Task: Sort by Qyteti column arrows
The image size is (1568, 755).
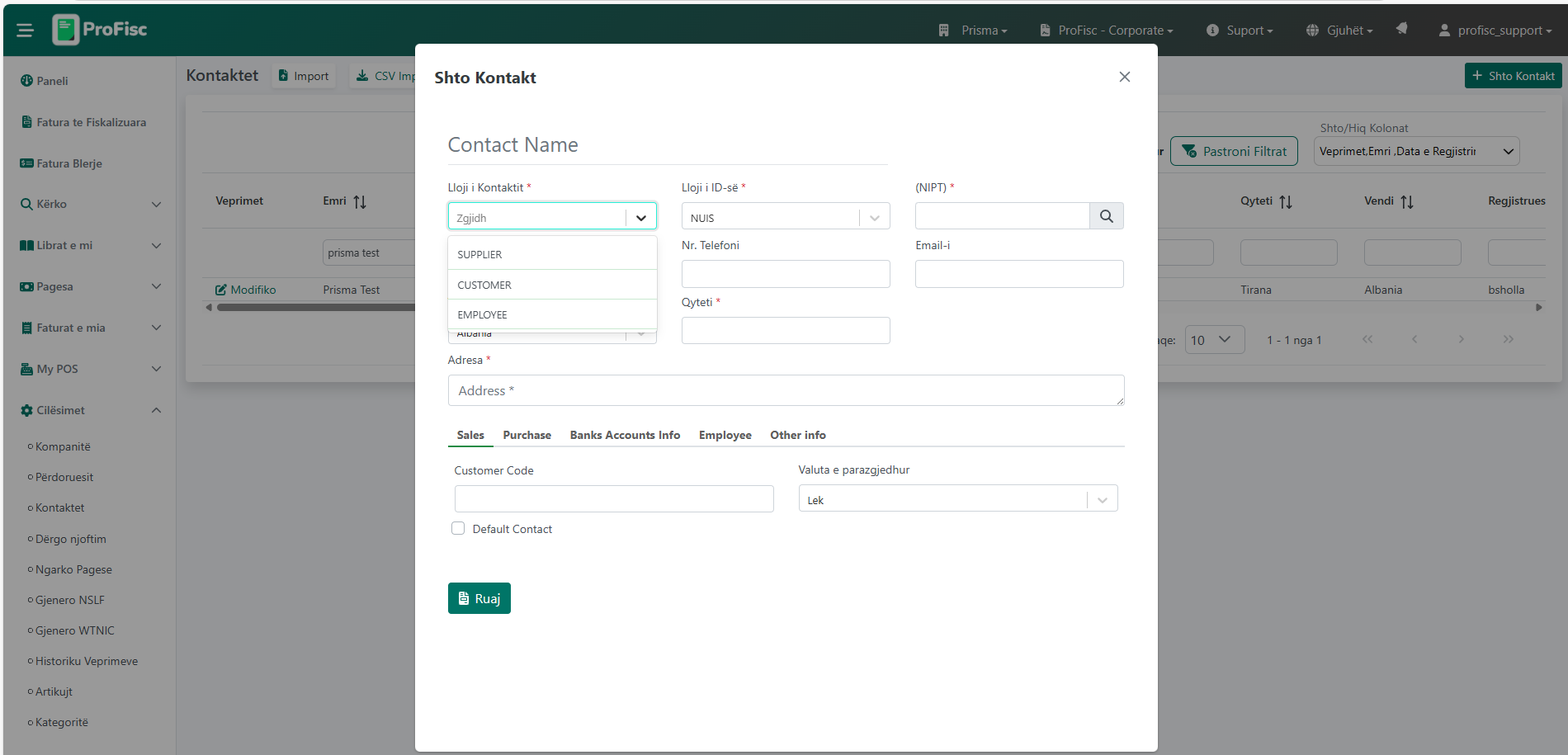Action: click(1286, 202)
